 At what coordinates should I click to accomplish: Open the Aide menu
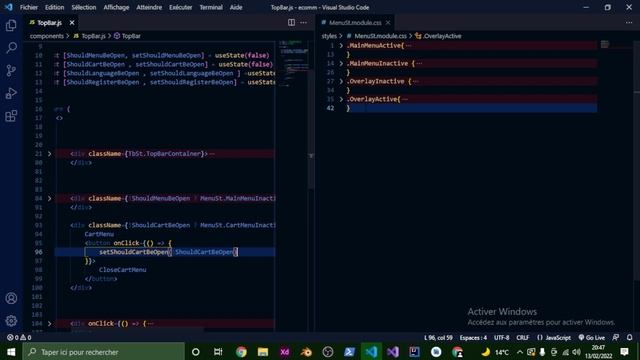point(236,7)
